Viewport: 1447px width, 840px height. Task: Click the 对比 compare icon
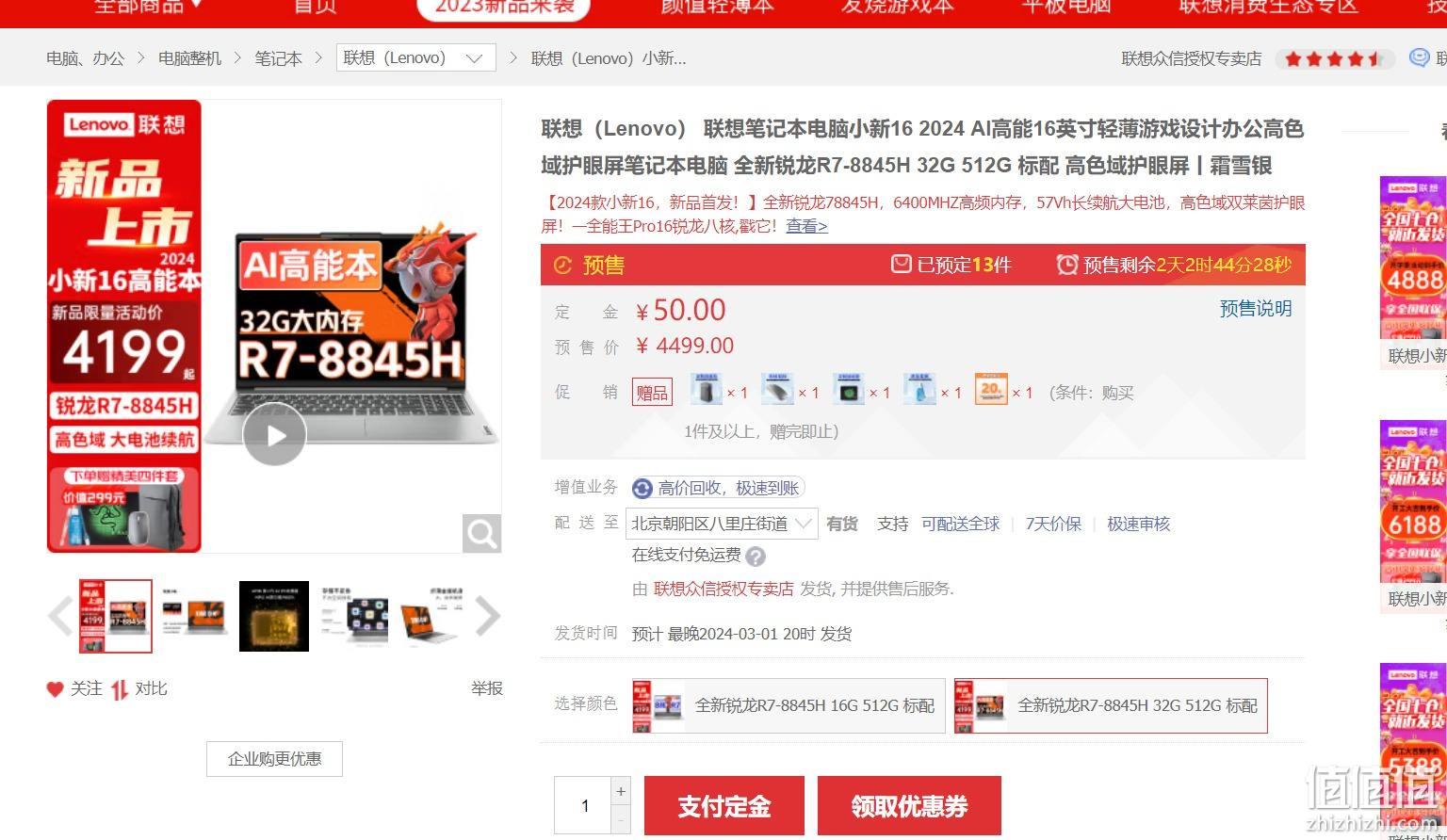coord(120,689)
